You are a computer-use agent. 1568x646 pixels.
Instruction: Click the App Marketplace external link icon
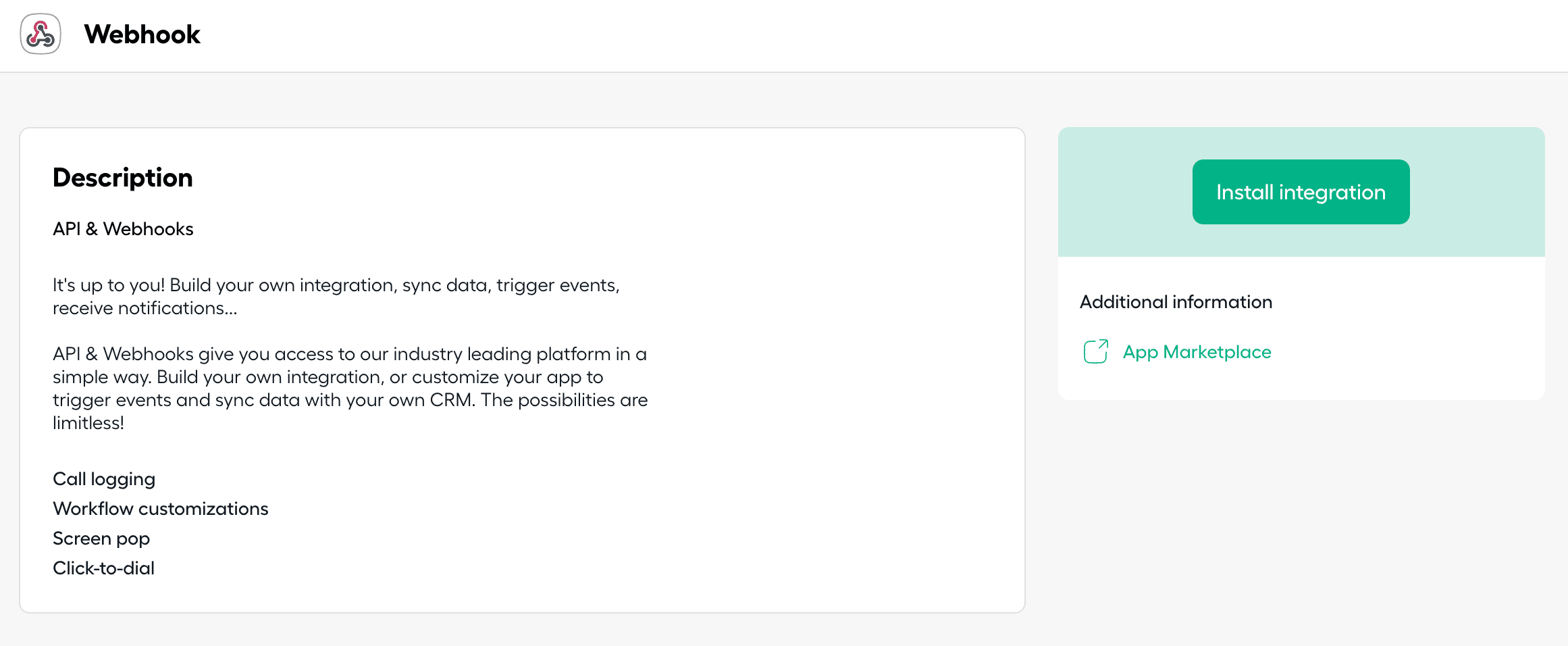[1095, 352]
